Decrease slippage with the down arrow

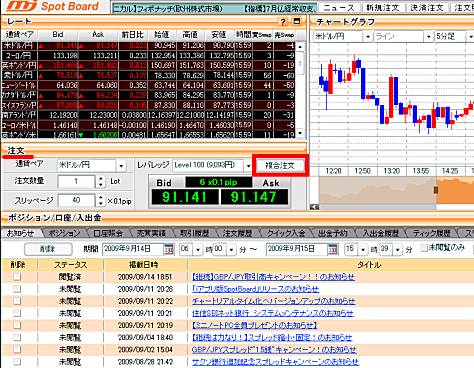tap(101, 203)
